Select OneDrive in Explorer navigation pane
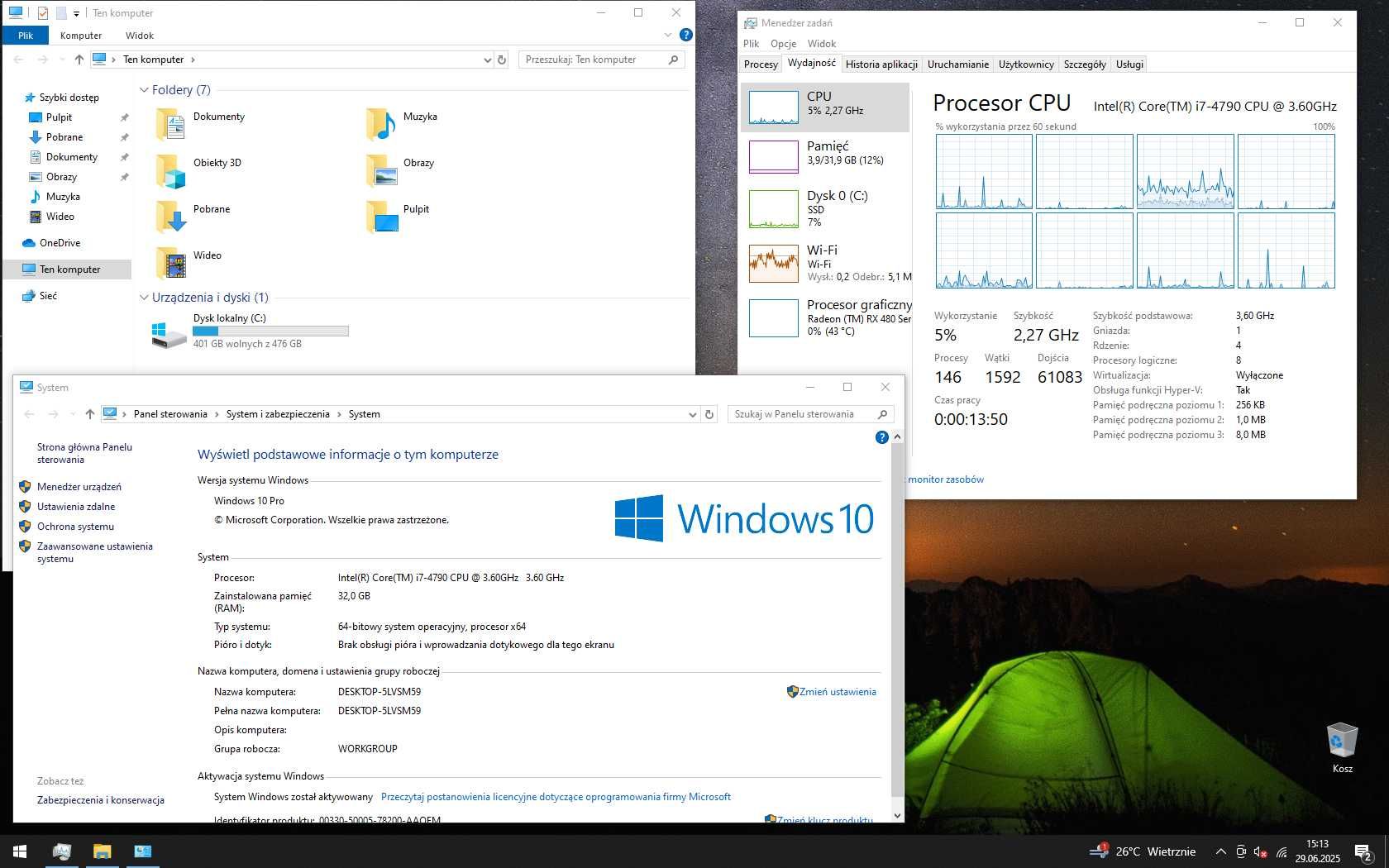The height and width of the screenshot is (868, 1389). (60, 243)
